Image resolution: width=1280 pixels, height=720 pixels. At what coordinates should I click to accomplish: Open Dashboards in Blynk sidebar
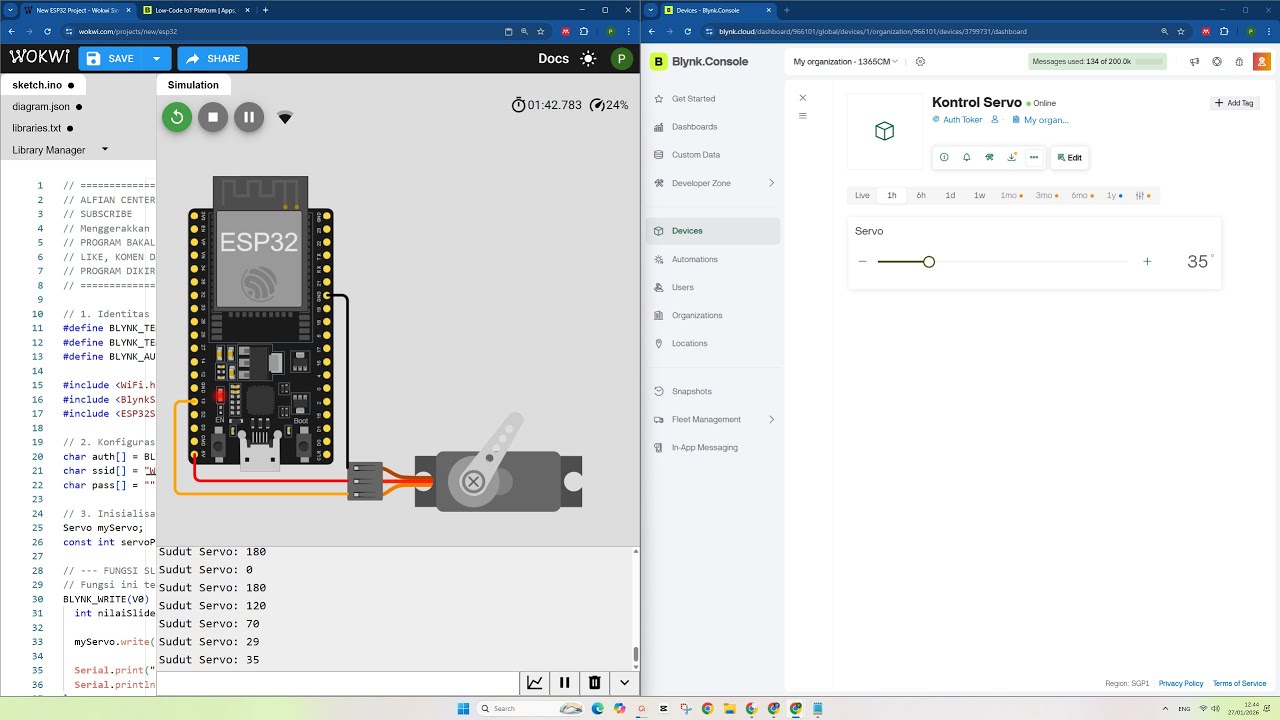[694, 127]
